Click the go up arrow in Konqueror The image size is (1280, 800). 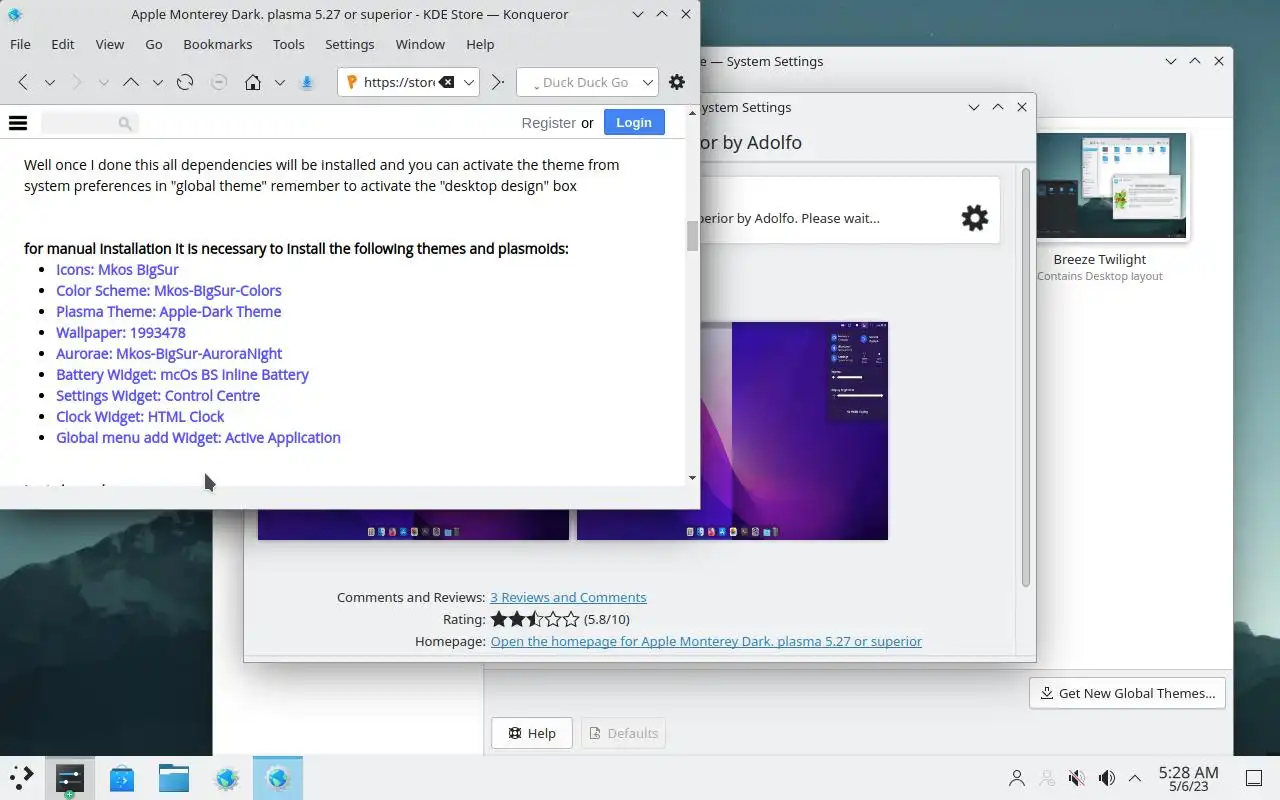click(130, 82)
